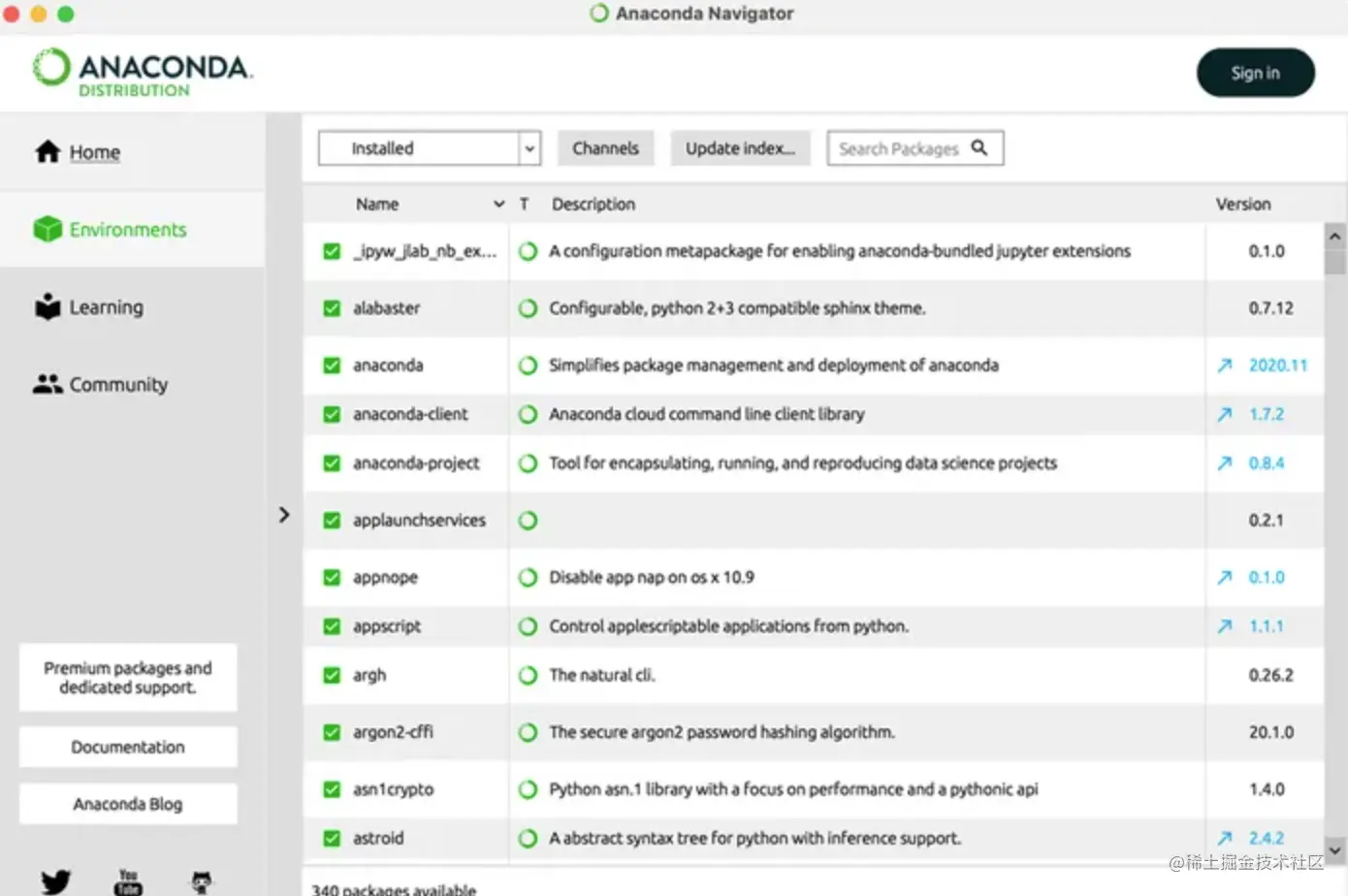This screenshot has height=896, width=1348.
Task: Click the Description column header
Action: [x=594, y=204]
